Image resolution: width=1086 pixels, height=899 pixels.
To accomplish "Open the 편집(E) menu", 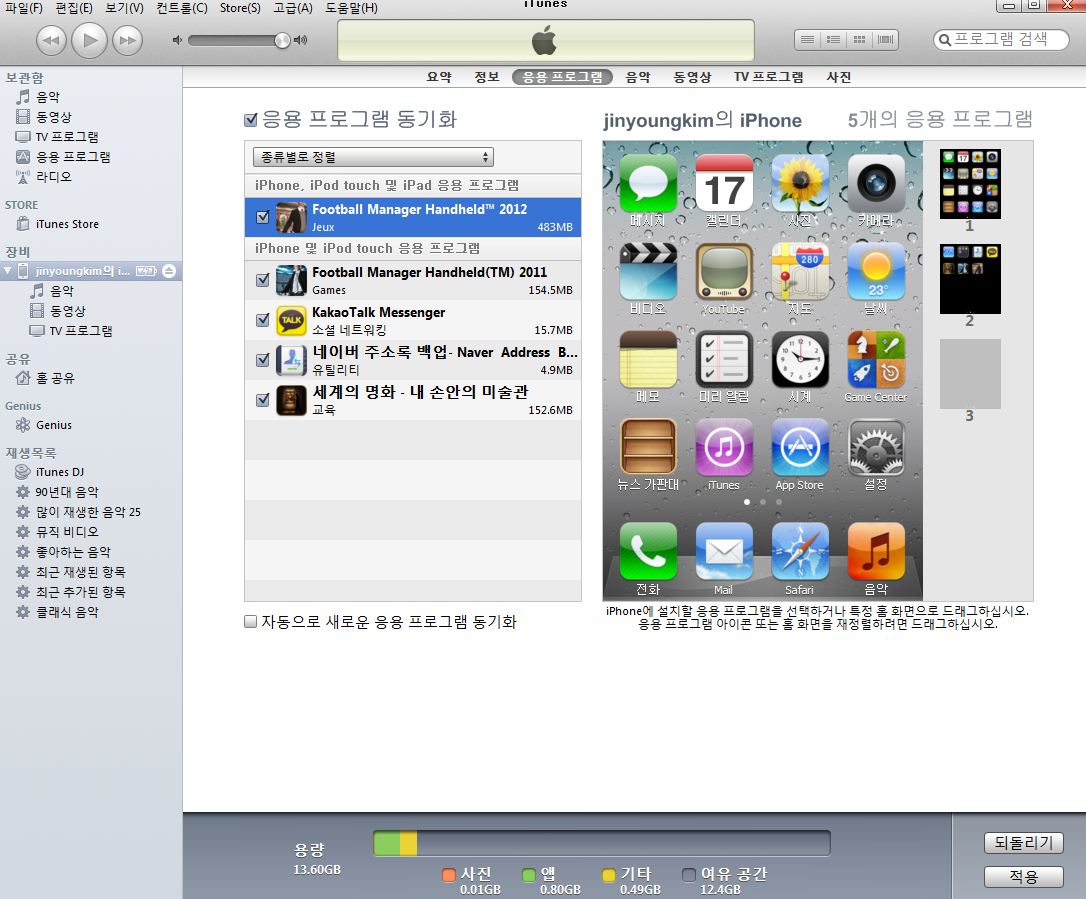I will (74, 8).
